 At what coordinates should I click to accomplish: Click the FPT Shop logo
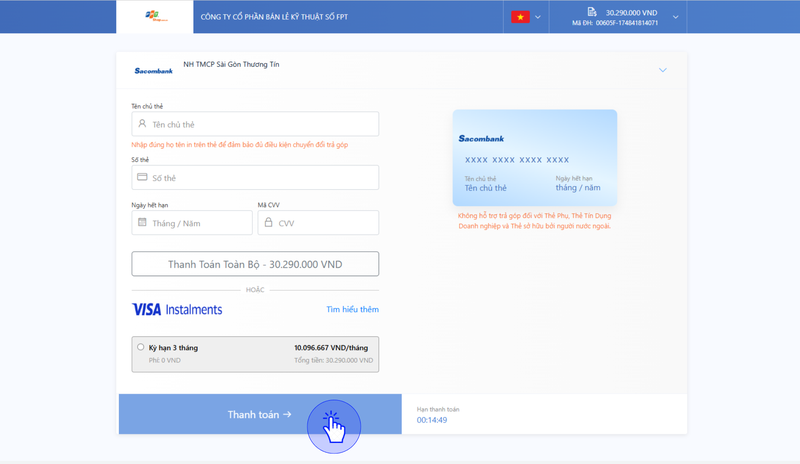(156, 16)
